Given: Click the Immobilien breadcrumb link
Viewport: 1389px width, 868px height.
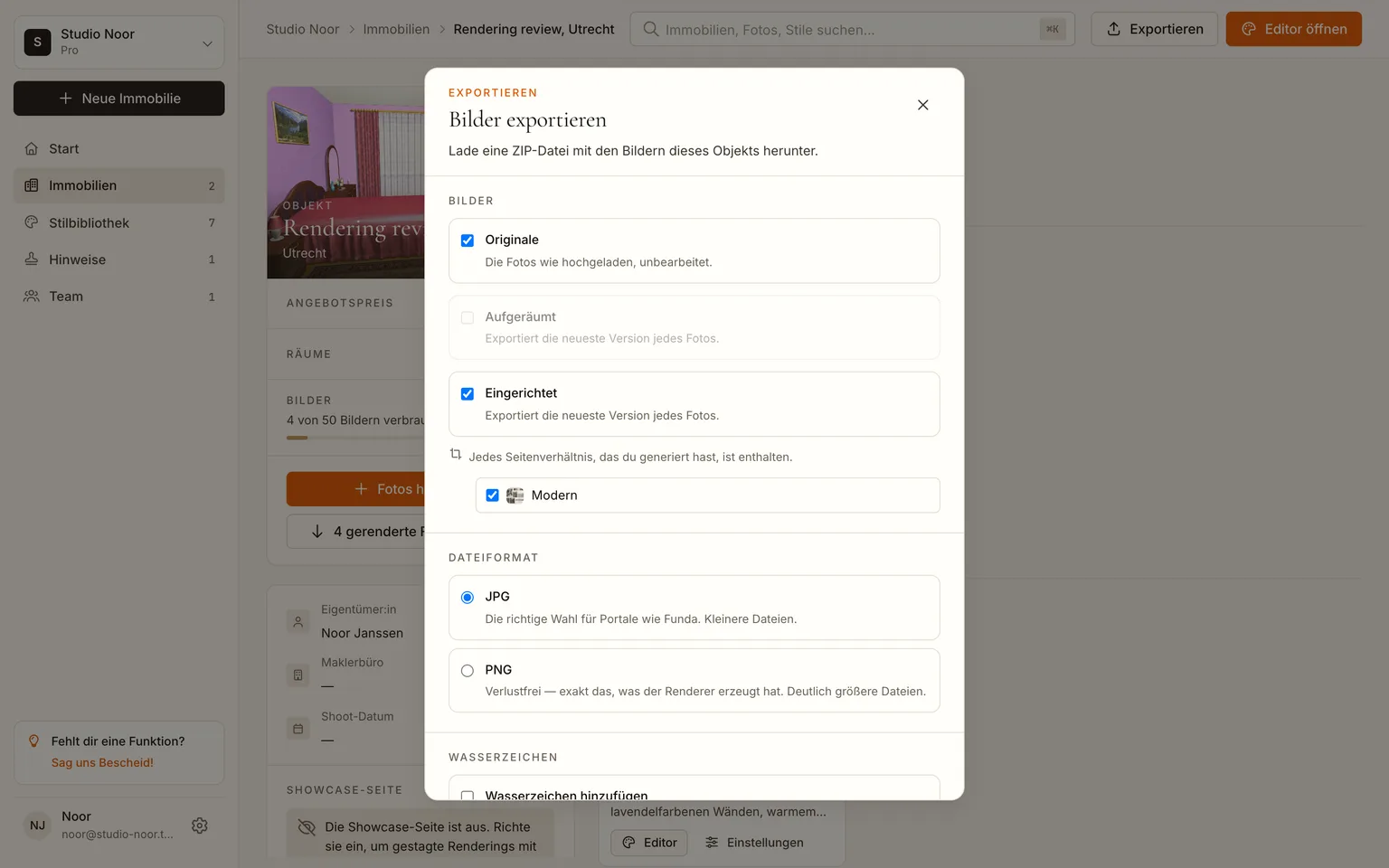Looking at the screenshot, I should 396,29.
